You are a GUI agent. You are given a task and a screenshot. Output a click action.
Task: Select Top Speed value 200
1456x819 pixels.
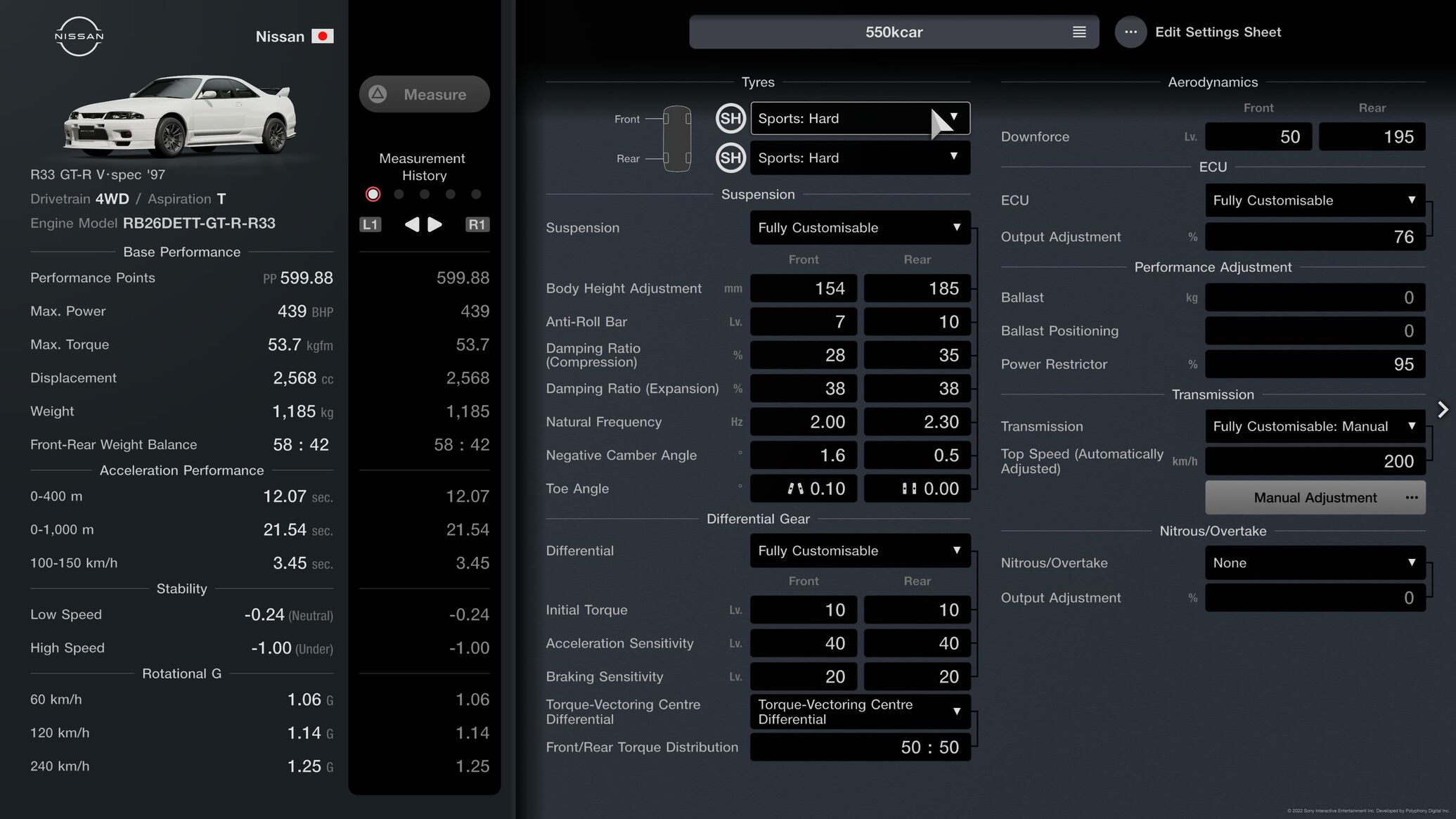1315,461
